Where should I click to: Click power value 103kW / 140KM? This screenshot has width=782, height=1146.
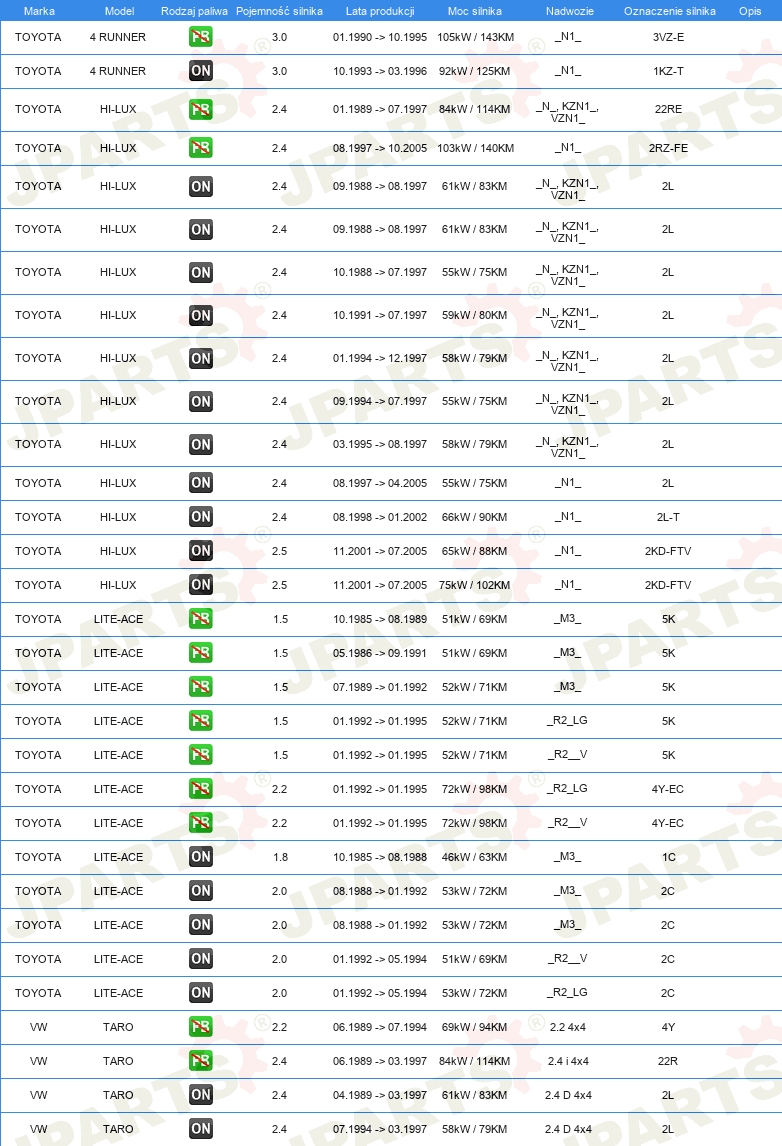pyautogui.click(x=475, y=148)
